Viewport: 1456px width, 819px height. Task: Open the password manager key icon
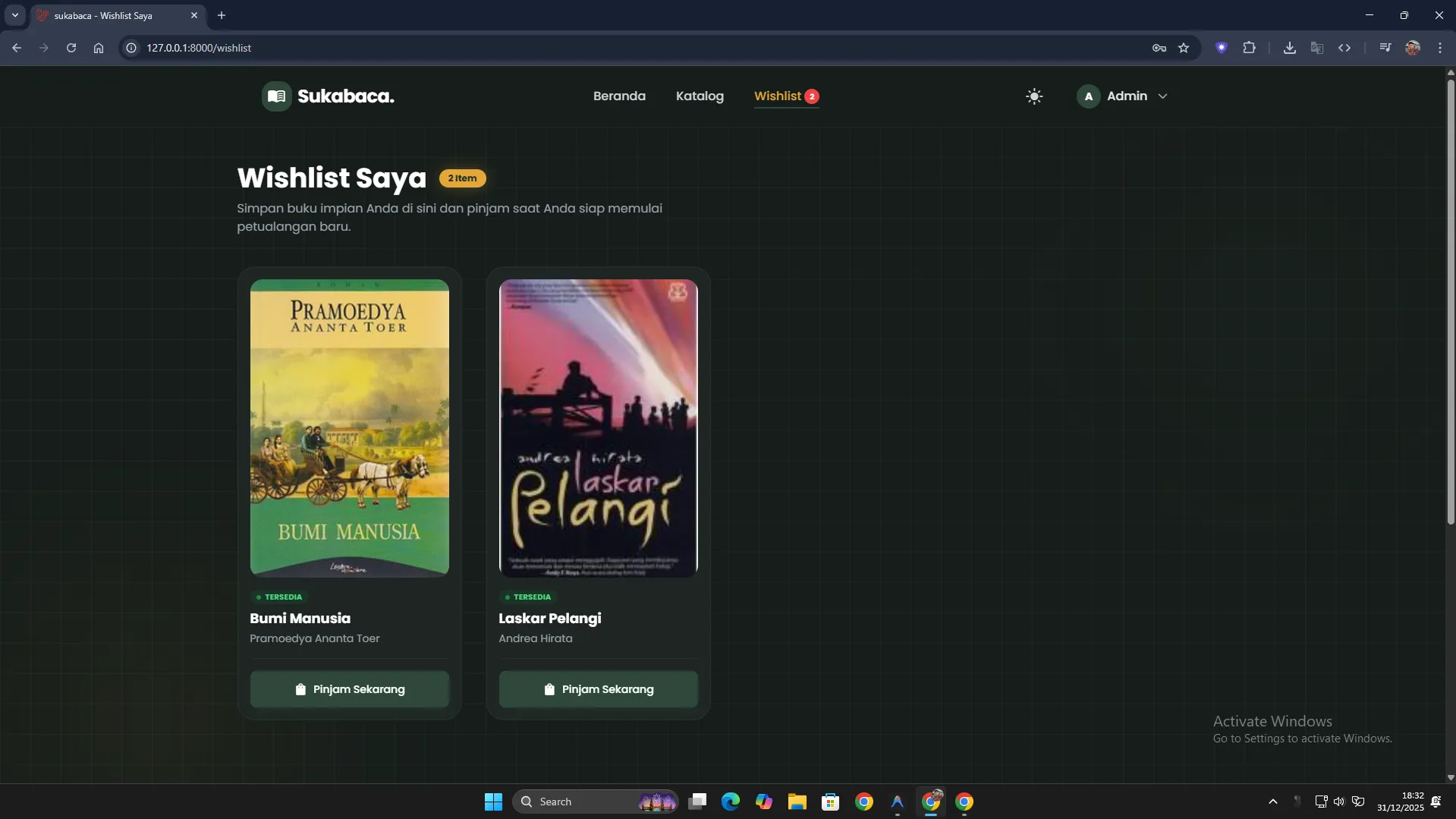tap(1159, 48)
